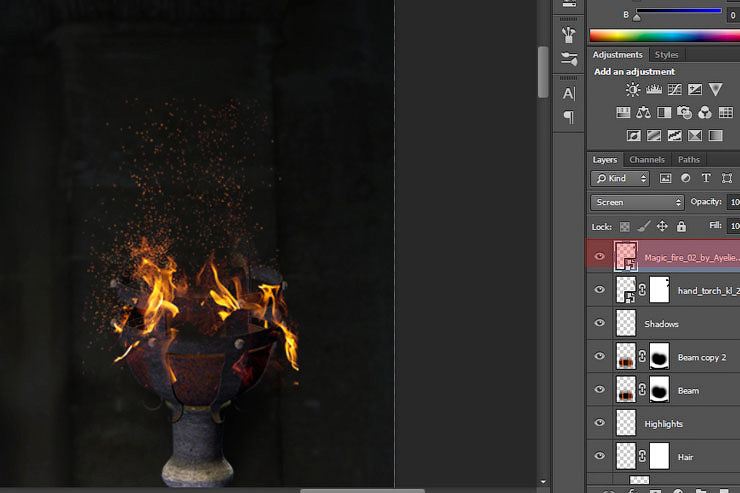Switch to the Styles tab
The image size is (740, 493).
click(x=666, y=55)
